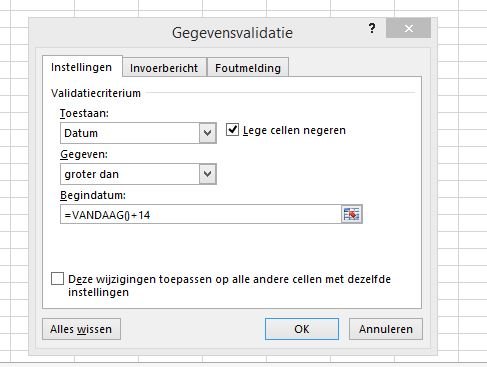Click the 'Deze wijzigingen toepassen op alle' label text

pos(160,279)
